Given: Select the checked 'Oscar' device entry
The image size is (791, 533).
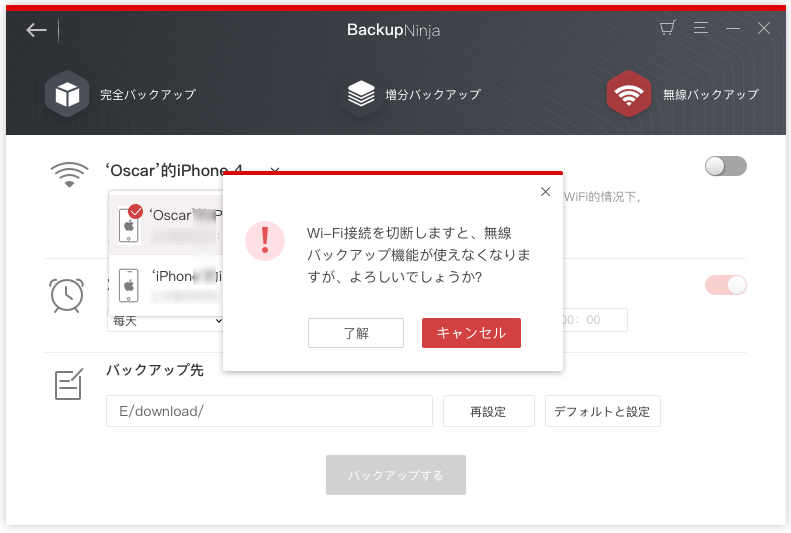Looking at the screenshot, I should (166, 225).
